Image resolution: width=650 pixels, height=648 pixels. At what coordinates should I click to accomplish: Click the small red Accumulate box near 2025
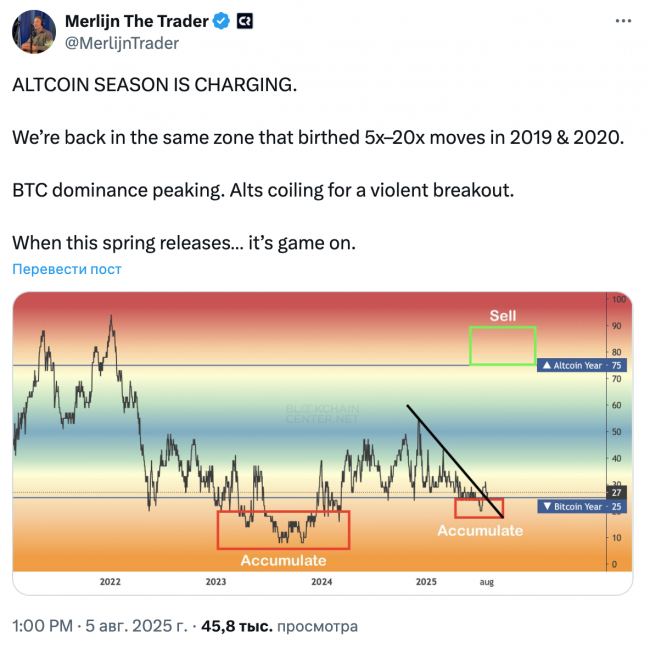click(x=479, y=508)
